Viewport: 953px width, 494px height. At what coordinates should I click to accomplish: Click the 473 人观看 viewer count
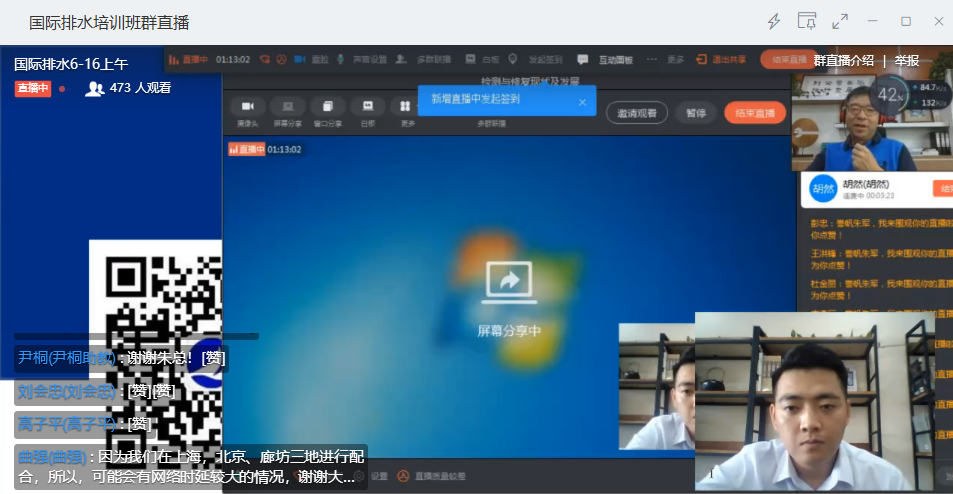(x=129, y=88)
